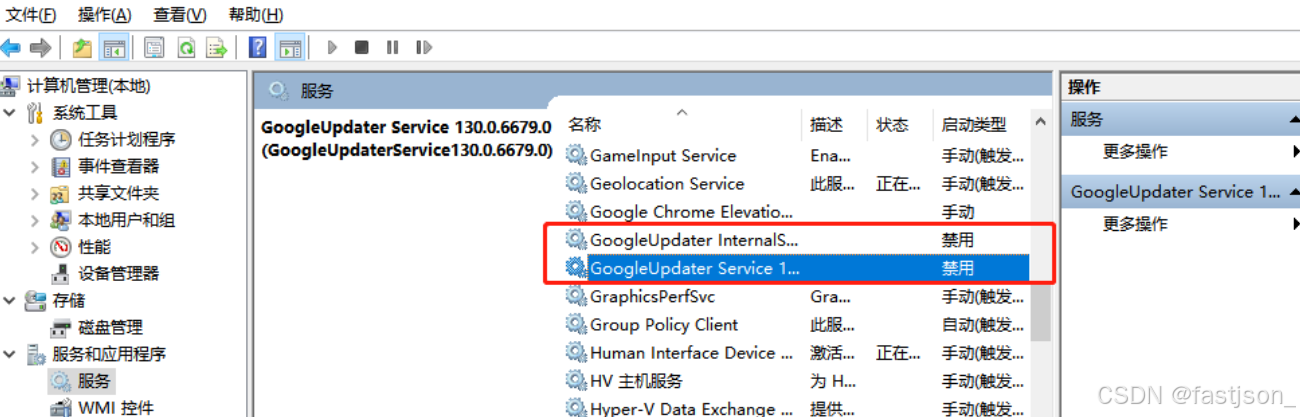
Task: Select 系统工具 in the tree
Action: (85, 113)
